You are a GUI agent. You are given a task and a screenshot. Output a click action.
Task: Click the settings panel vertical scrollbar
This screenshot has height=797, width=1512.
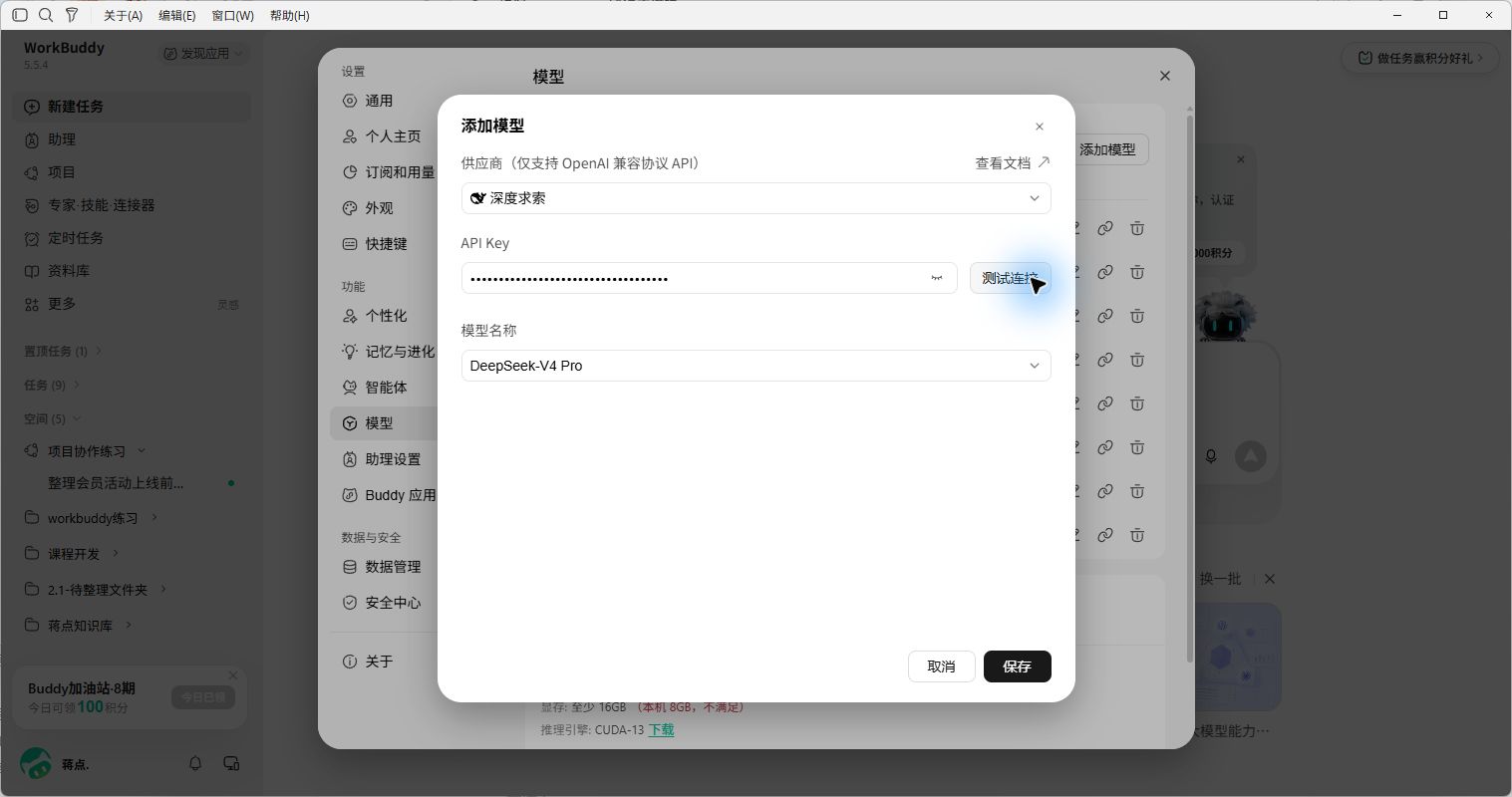click(x=1189, y=389)
